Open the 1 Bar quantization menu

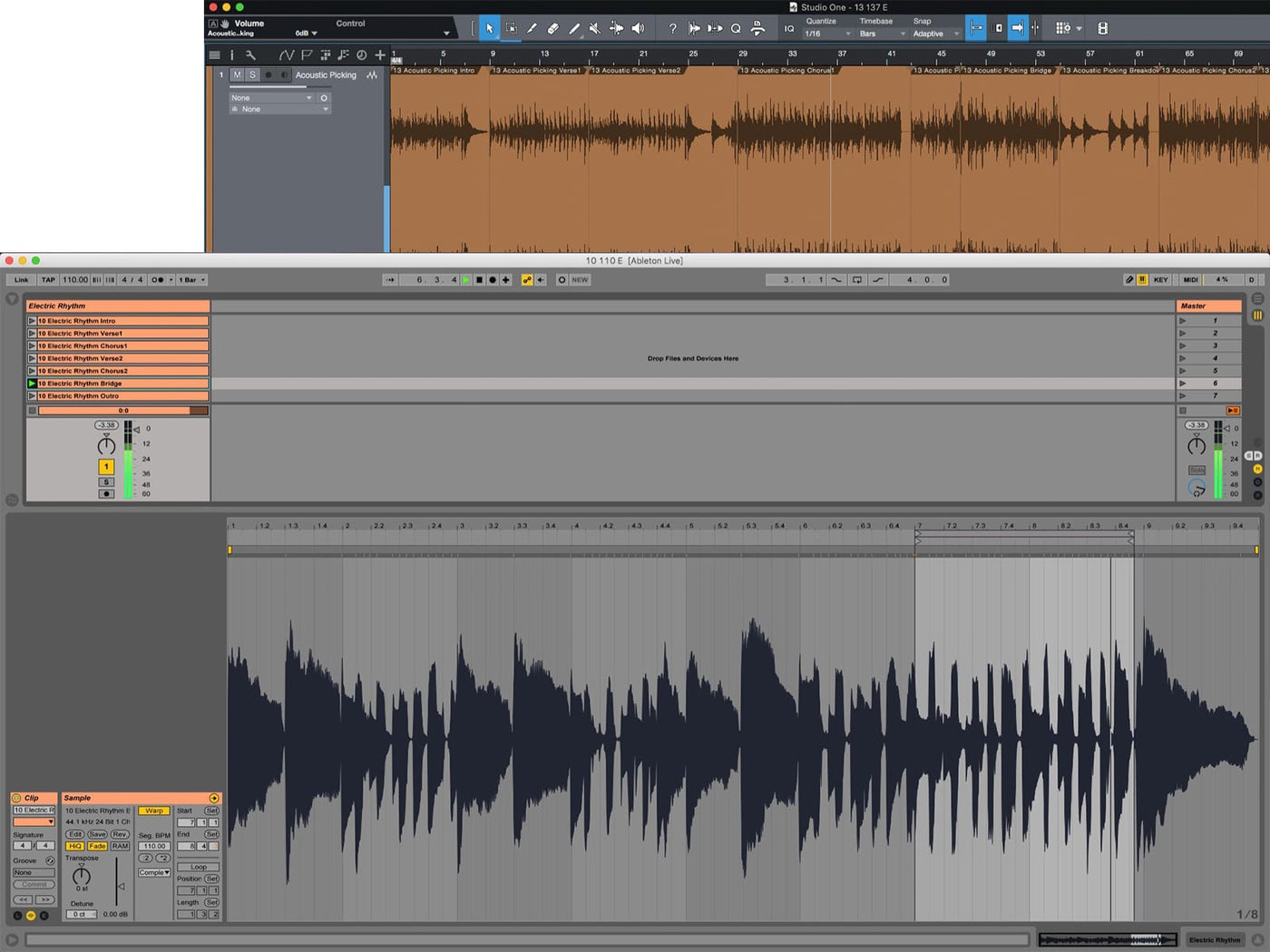tap(191, 280)
